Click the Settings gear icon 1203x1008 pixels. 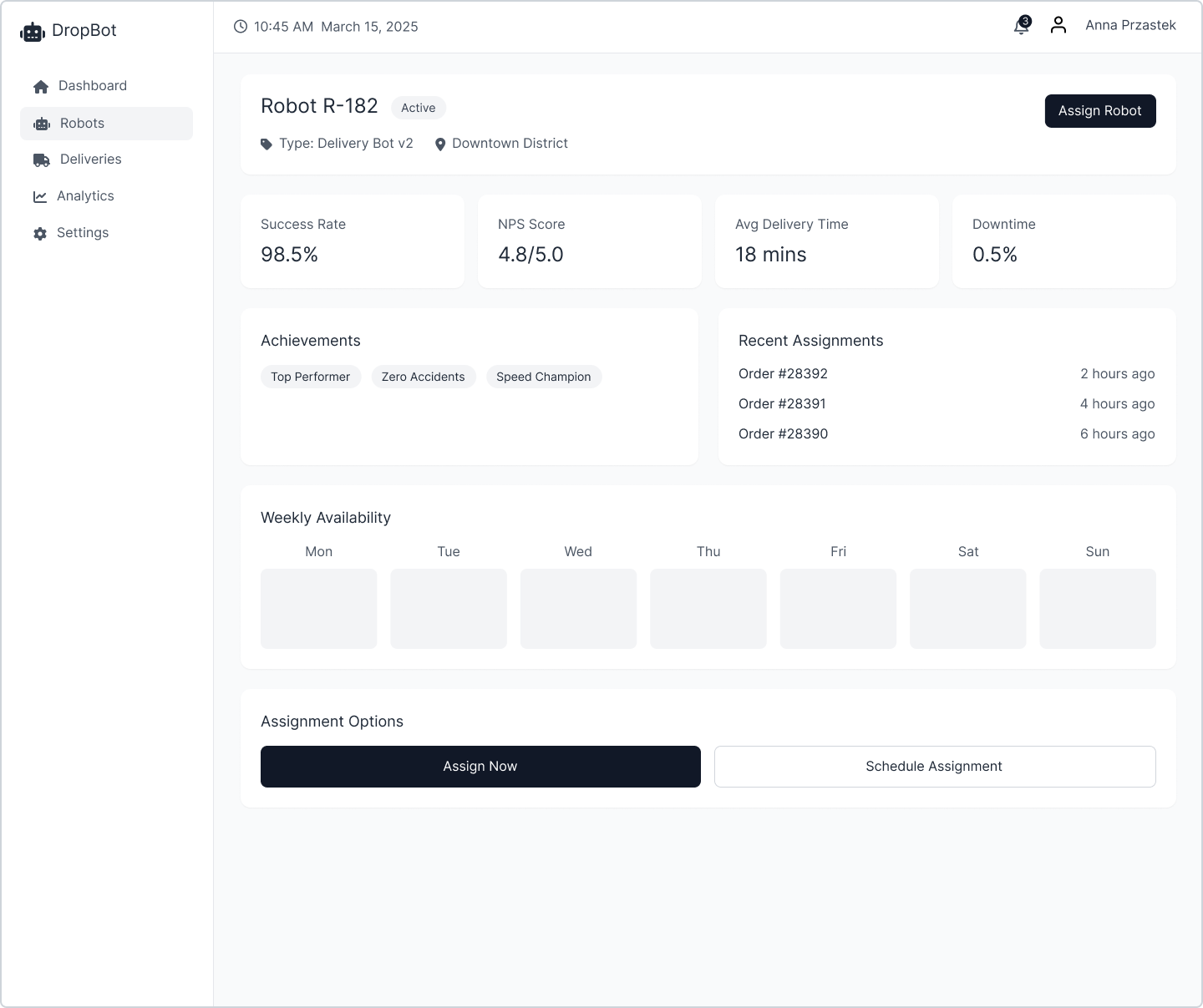click(x=40, y=233)
